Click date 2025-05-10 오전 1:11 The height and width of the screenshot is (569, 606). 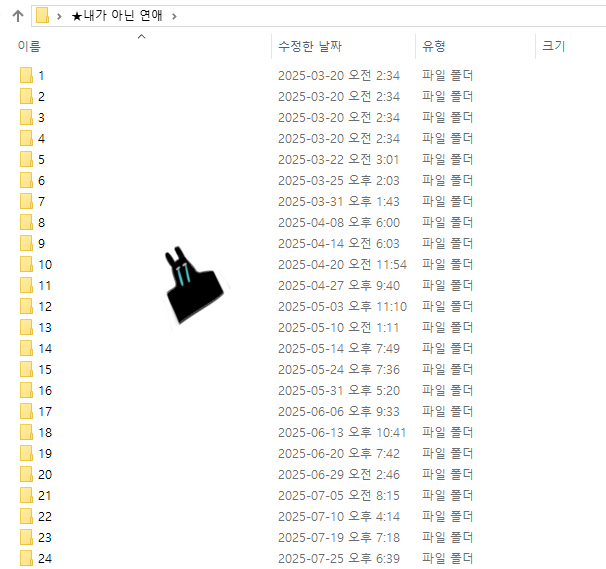339,327
